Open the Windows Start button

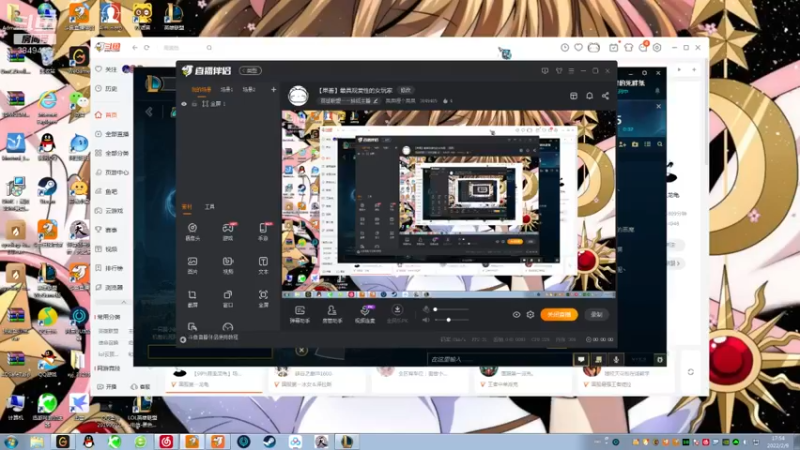(x=11, y=441)
